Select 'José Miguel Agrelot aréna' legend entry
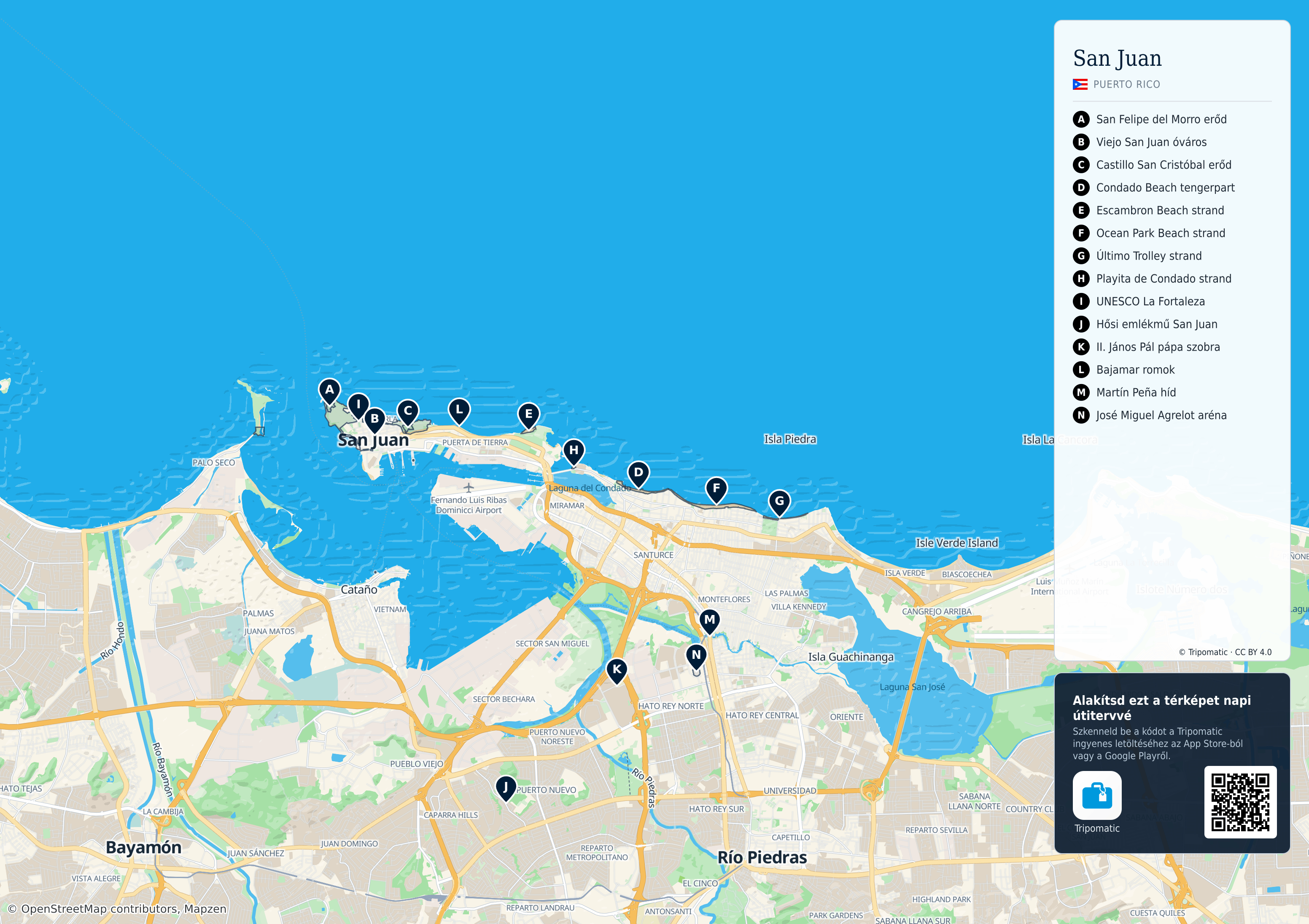The image size is (1309, 924). coord(1161,415)
